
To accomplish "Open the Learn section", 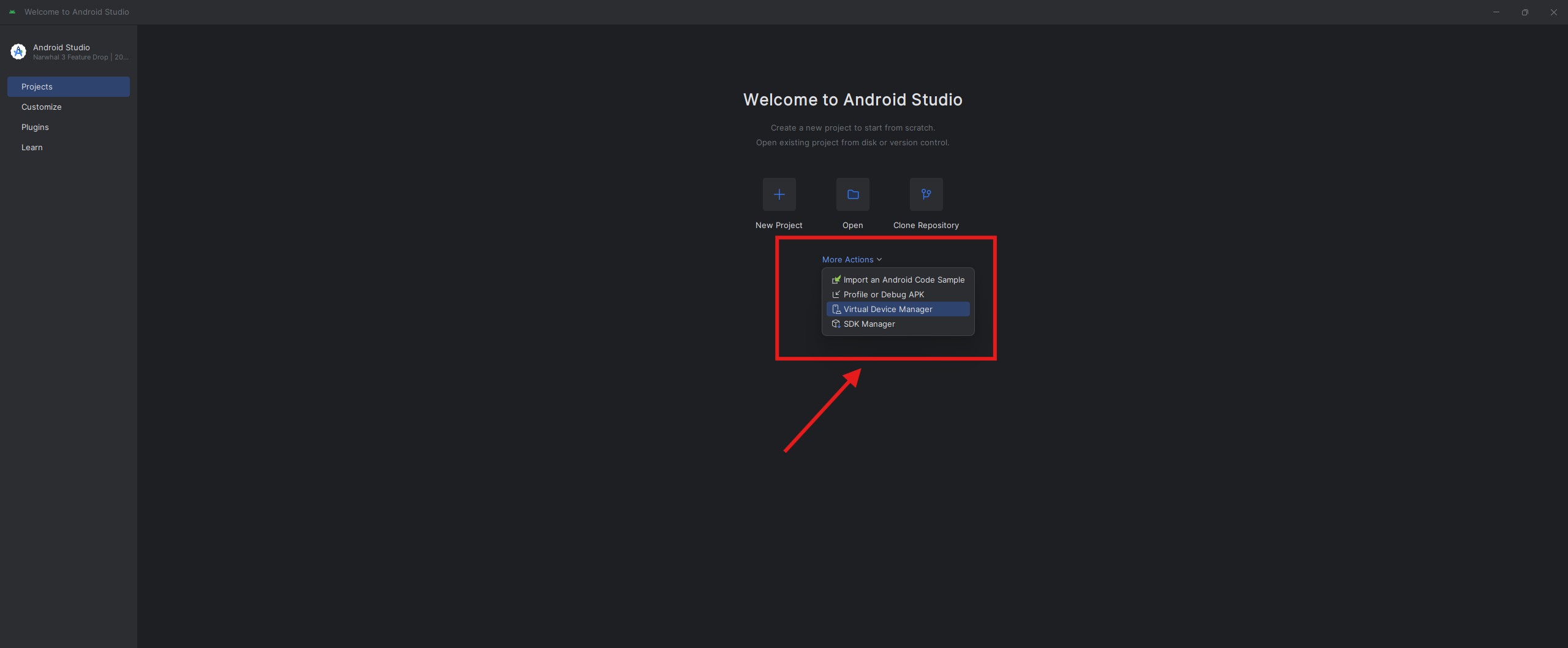I will click(32, 147).
